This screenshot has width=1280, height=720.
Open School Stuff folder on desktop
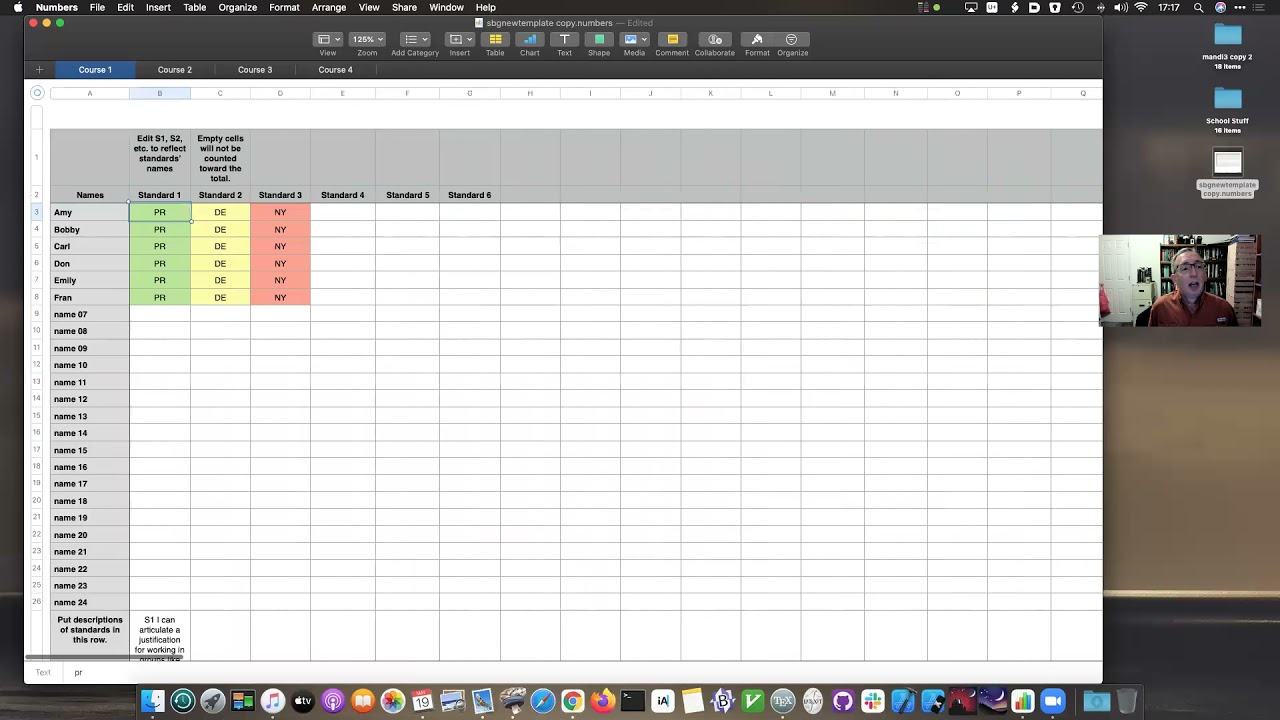1227,110
